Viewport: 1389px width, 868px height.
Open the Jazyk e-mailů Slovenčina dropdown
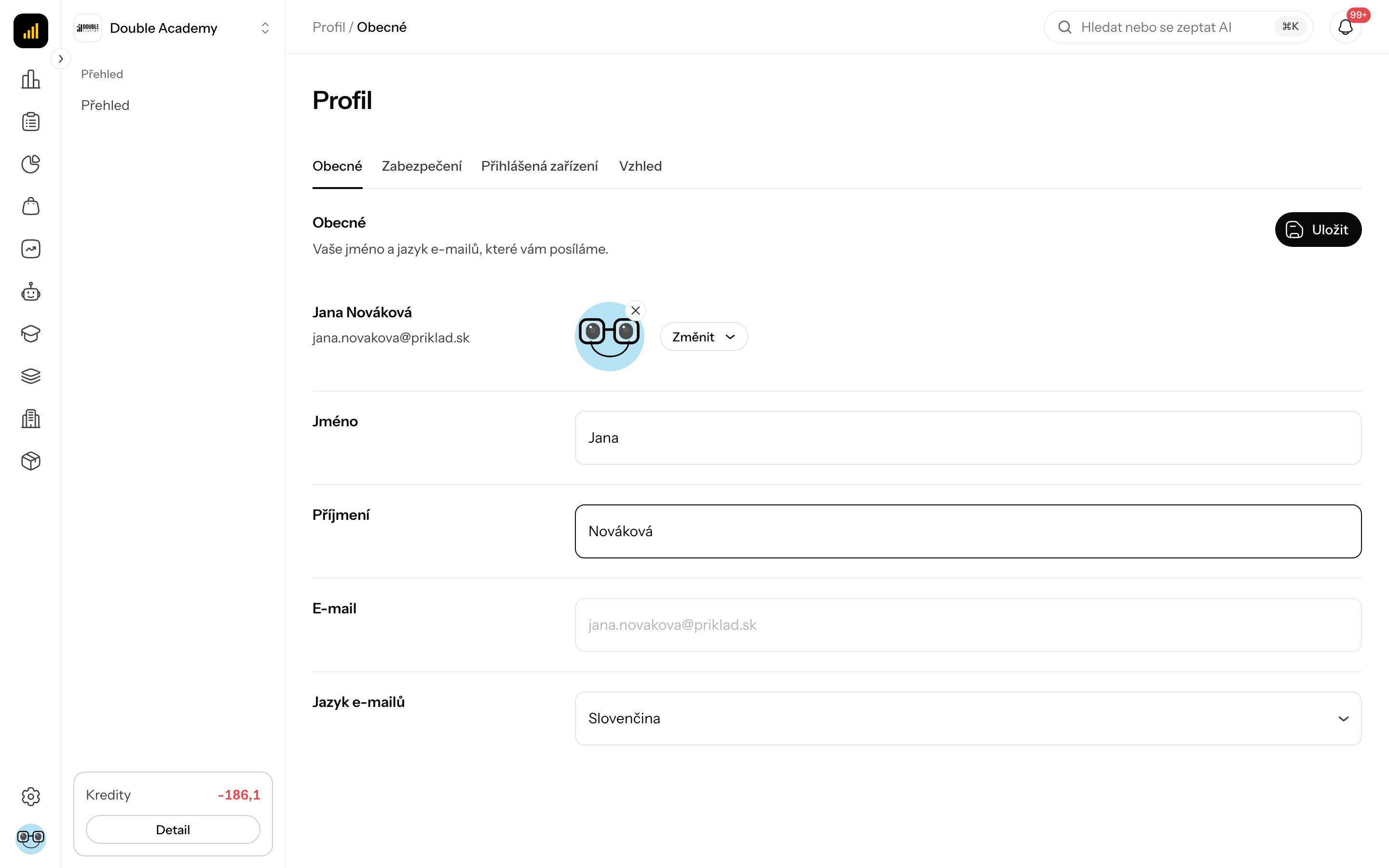pos(967,718)
